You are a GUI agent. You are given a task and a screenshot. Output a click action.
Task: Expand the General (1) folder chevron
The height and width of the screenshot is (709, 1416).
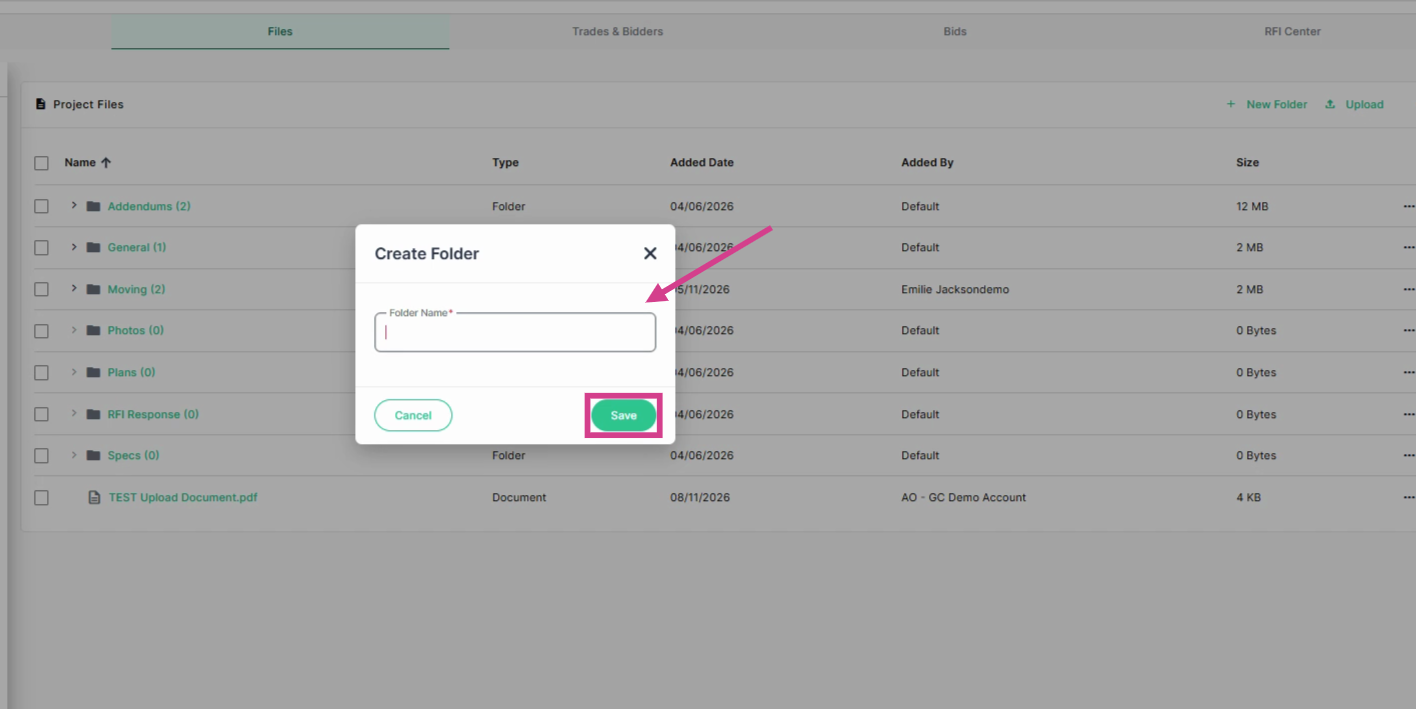[x=74, y=247]
